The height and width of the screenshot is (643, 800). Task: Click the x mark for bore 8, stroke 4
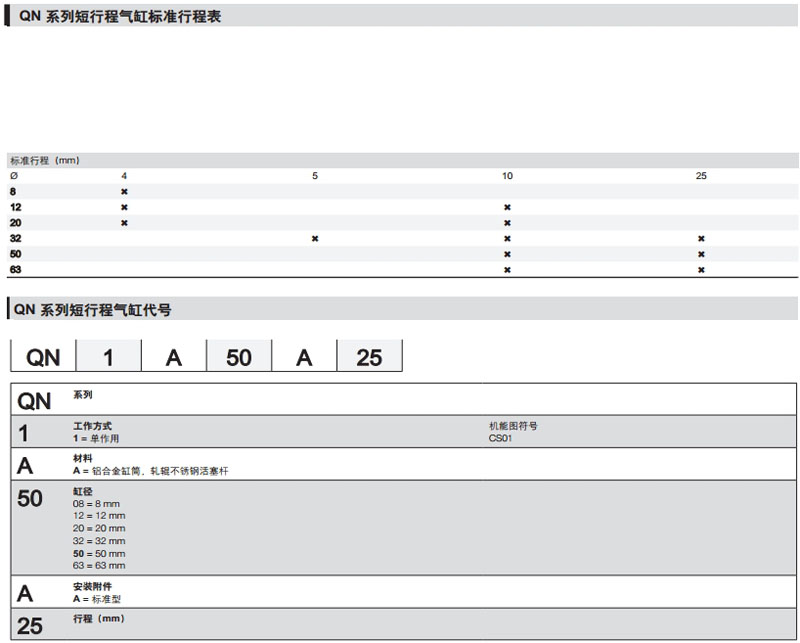click(x=124, y=191)
